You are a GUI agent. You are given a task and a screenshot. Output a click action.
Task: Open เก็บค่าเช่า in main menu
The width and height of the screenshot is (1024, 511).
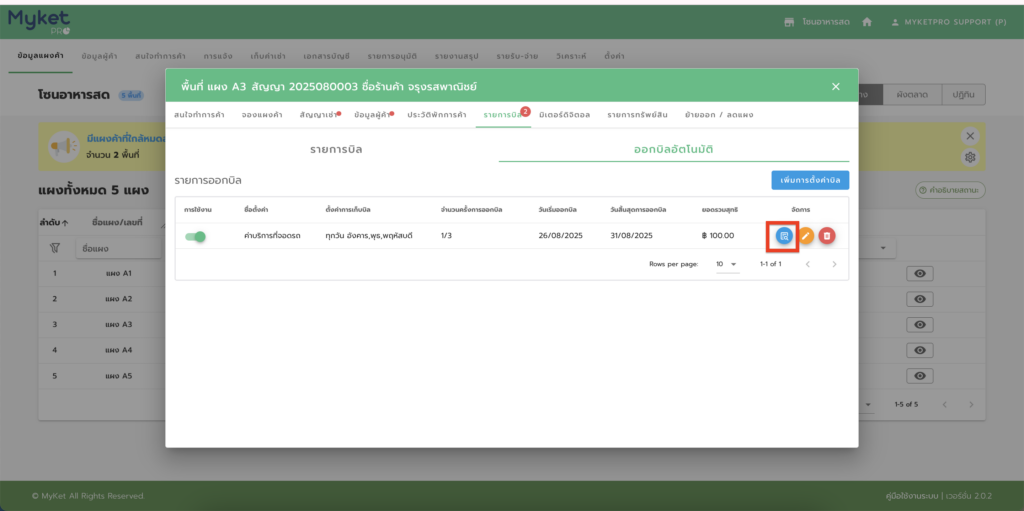click(x=268, y=56)
